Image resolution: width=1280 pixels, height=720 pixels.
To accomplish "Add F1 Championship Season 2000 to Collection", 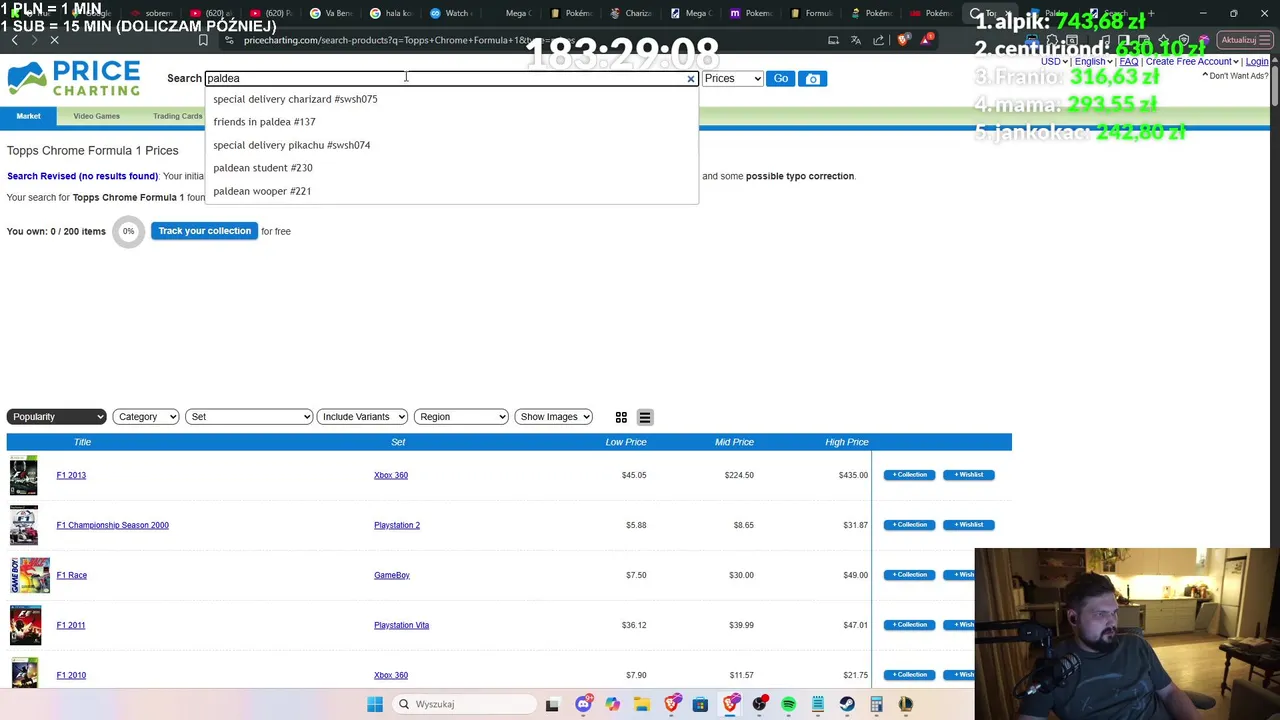I will pyautogui.click(x=909, y=525).
